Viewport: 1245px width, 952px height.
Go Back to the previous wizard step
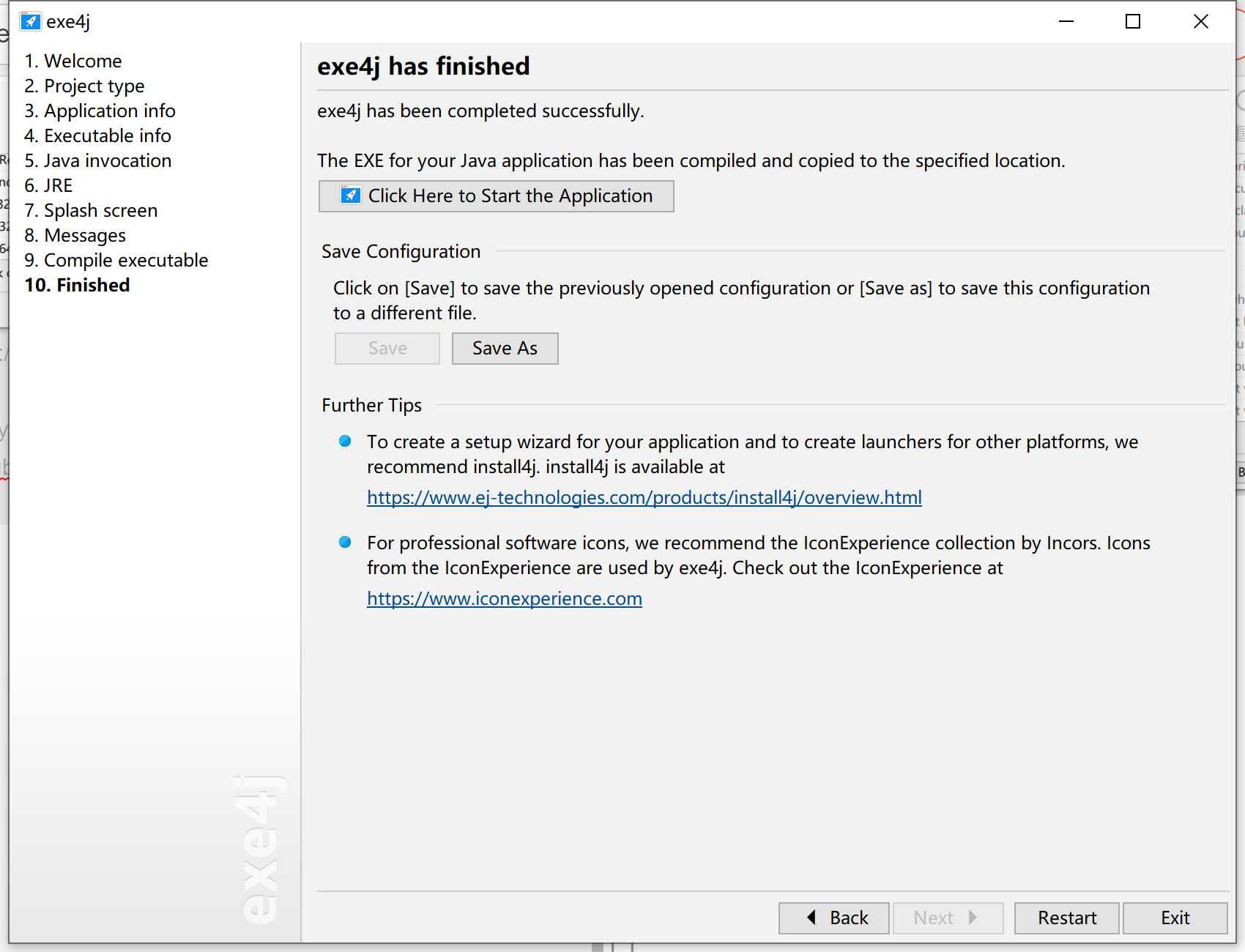[x=834, y=918]
